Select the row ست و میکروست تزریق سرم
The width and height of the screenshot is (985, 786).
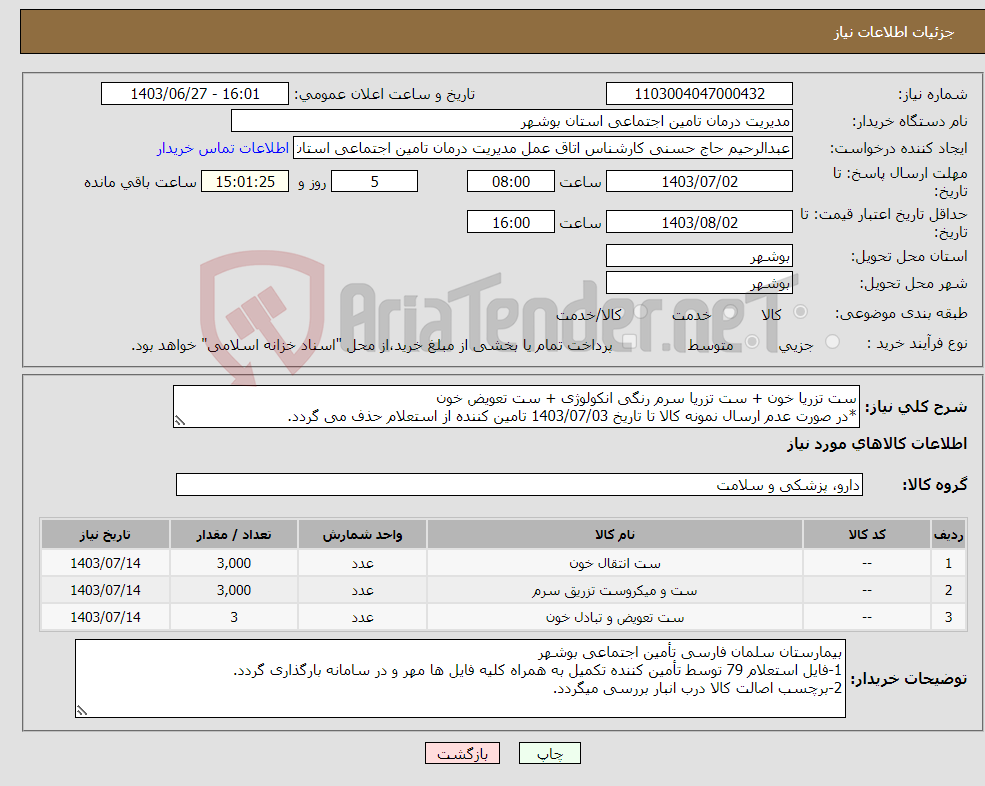click(503, 590)
